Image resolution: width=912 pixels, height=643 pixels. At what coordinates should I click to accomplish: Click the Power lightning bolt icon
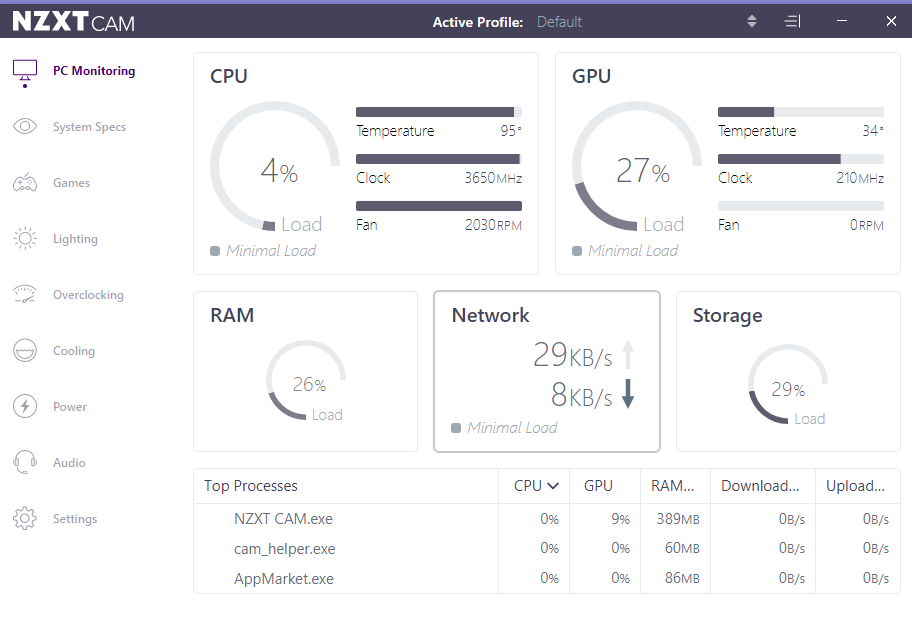pyautogui.click(x=25, y=407)
